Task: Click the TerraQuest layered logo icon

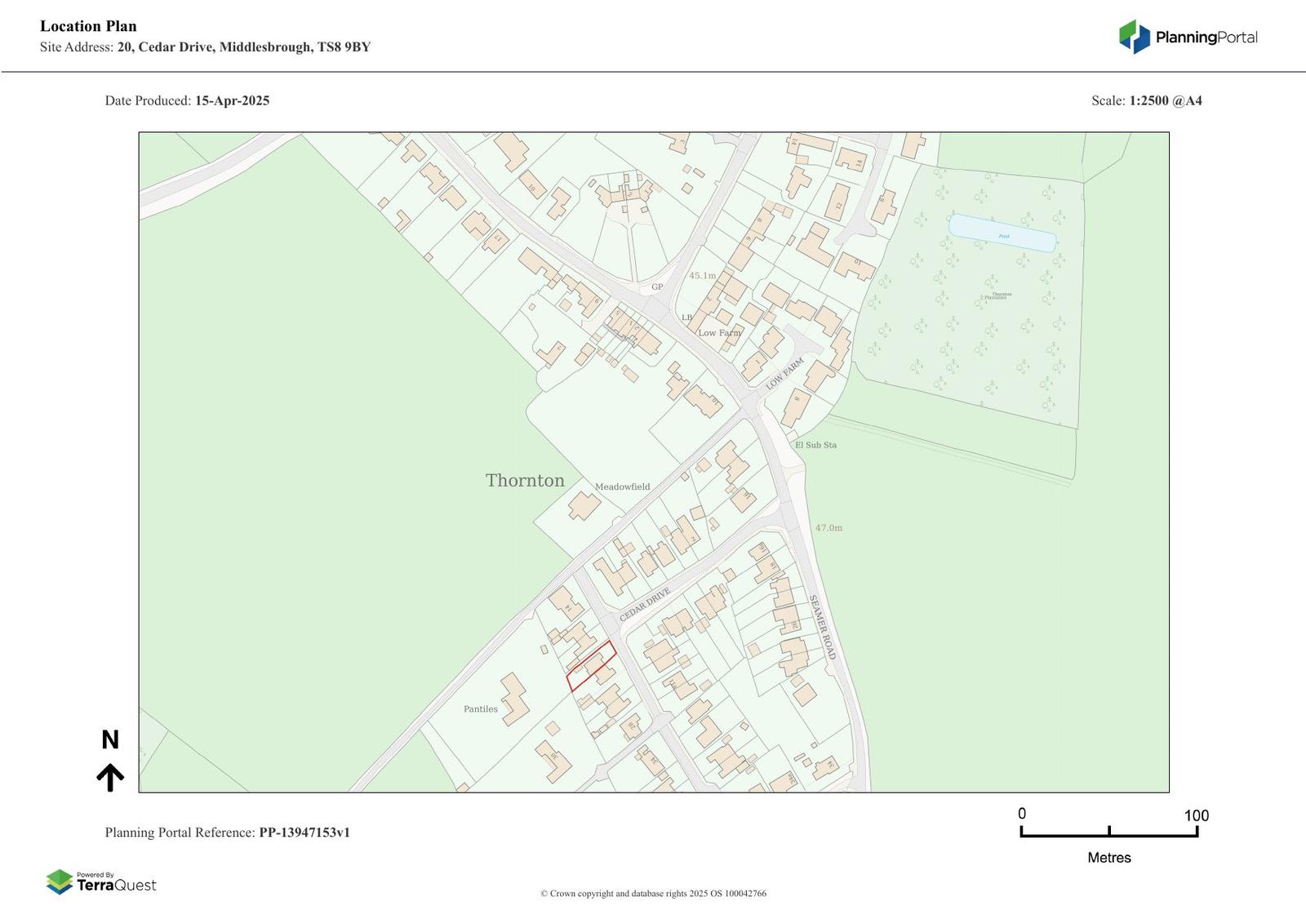Action: click(x=60, y=882)
